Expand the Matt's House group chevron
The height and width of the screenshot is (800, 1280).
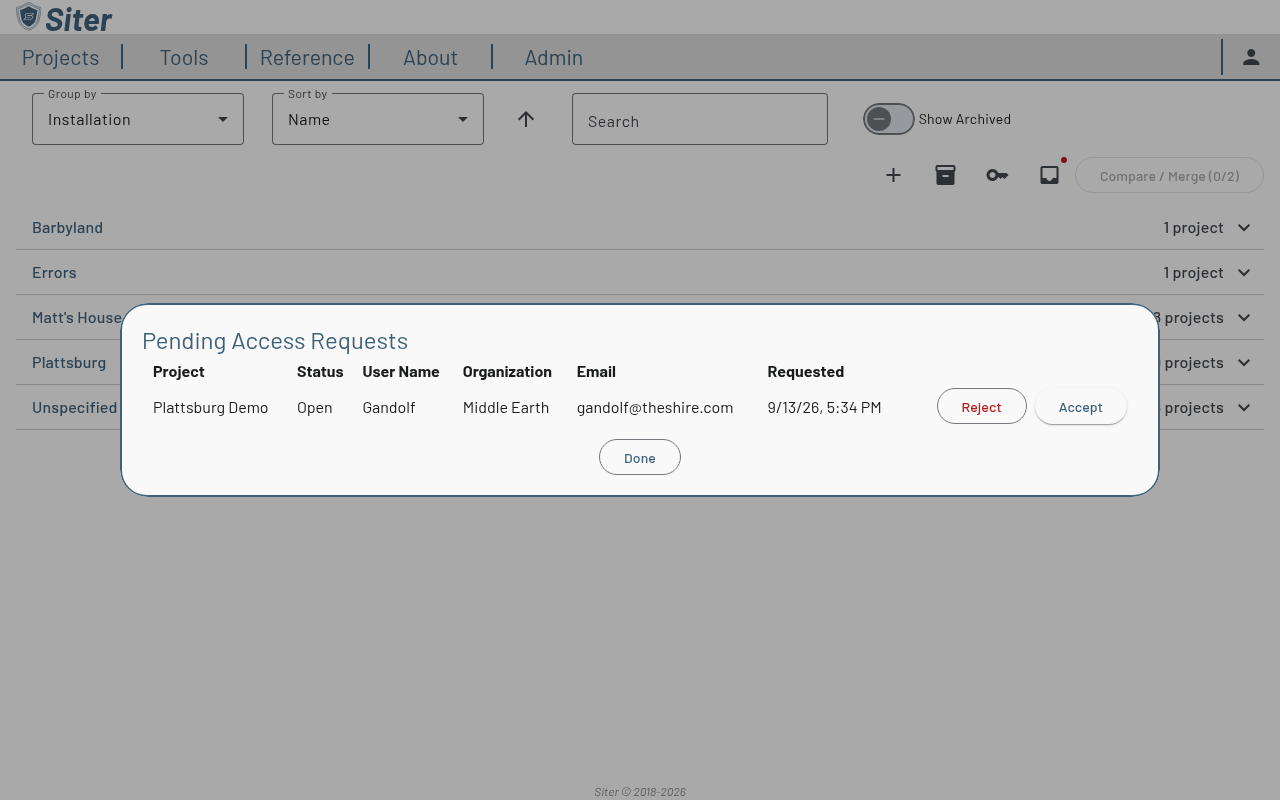coord(1244,317)
